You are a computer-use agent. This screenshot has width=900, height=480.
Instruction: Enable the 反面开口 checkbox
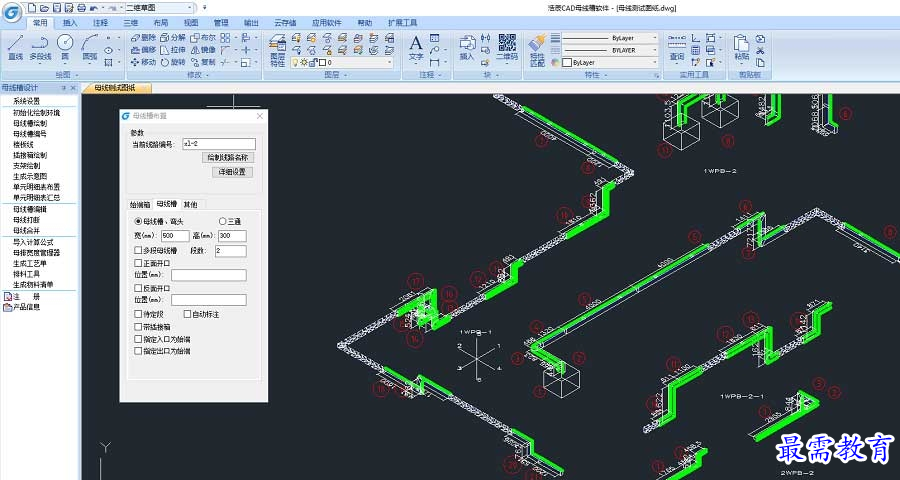tap(138, 288)
